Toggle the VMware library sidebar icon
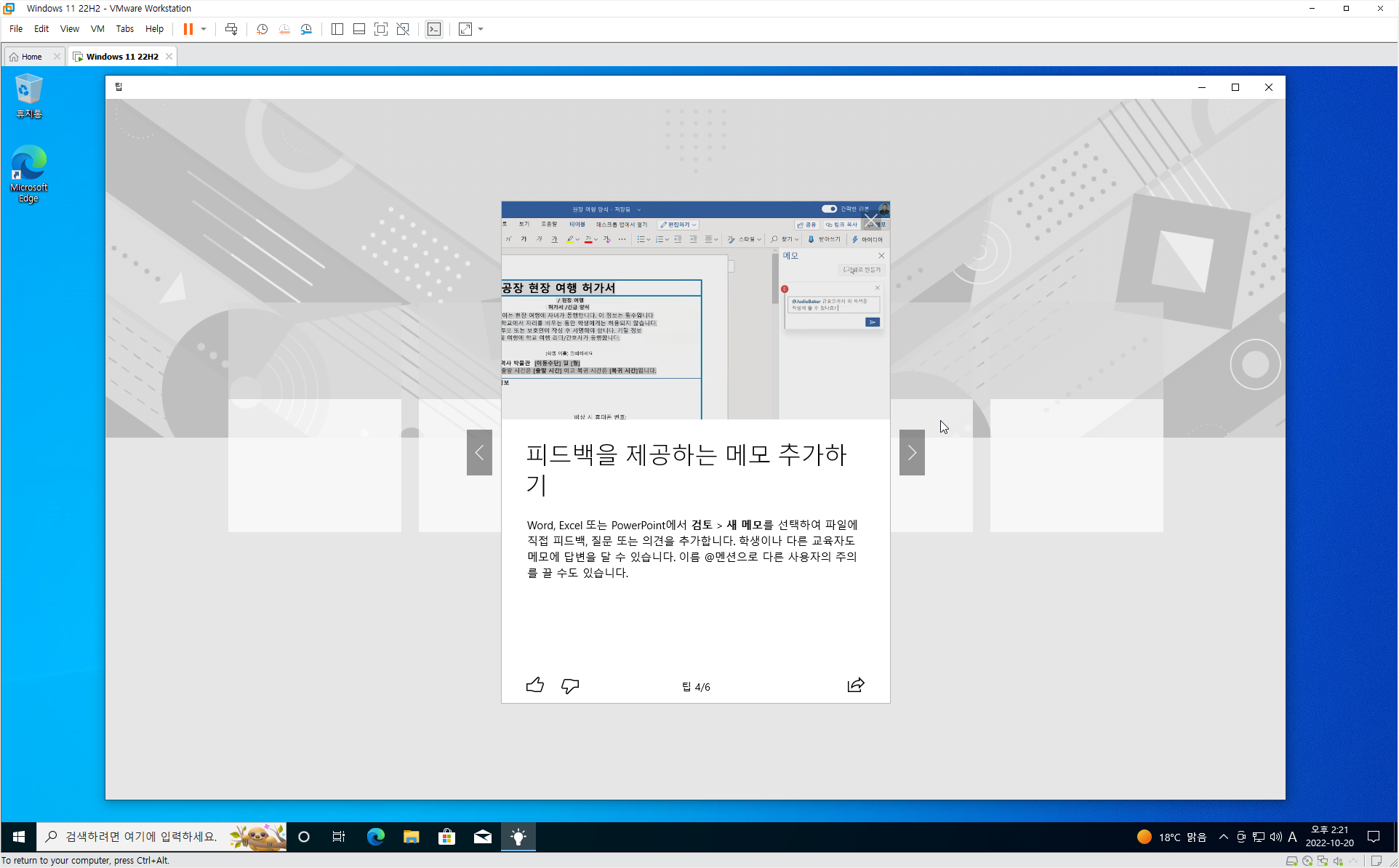This screenshot has height=868, width=1399. pos(337,29)
